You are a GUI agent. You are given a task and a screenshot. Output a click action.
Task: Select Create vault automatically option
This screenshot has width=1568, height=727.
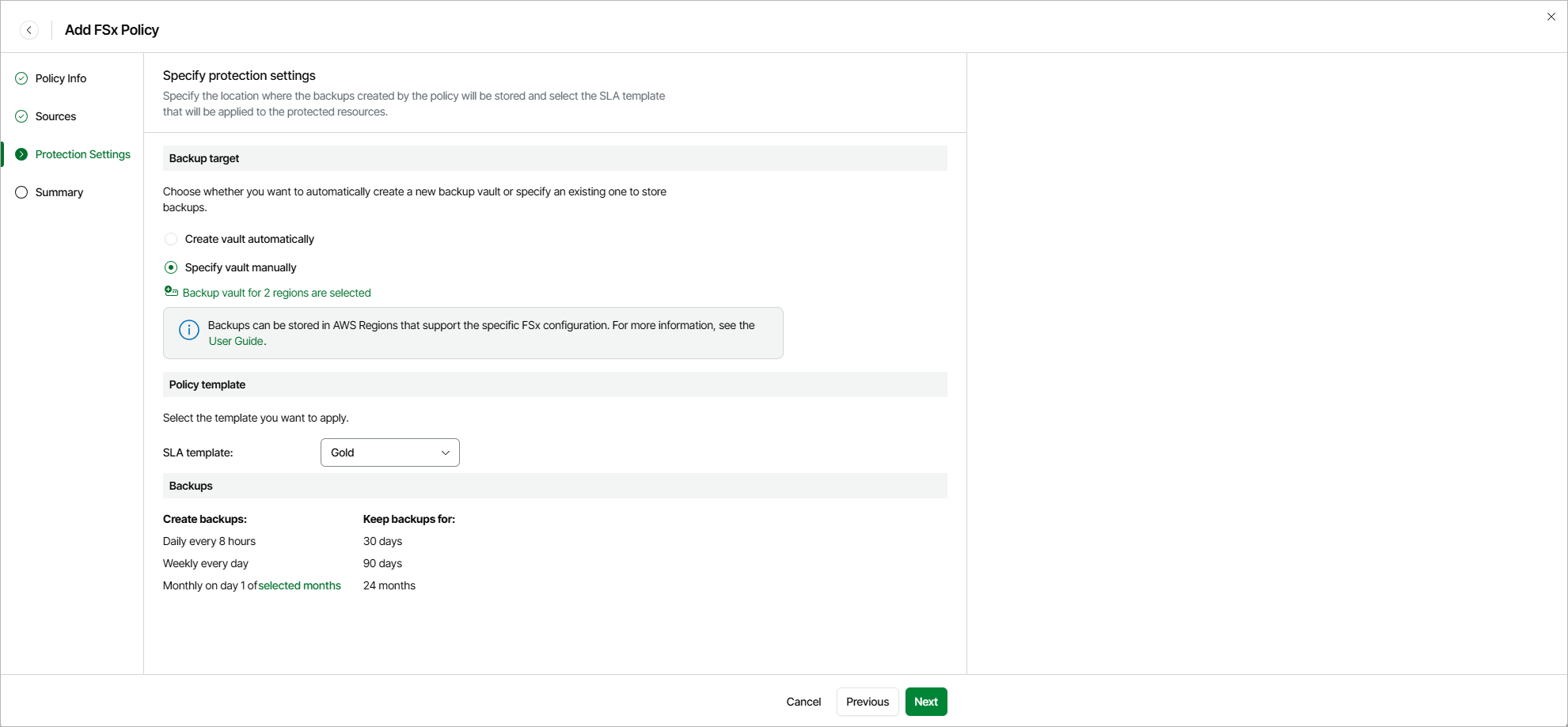click(171, 239)
